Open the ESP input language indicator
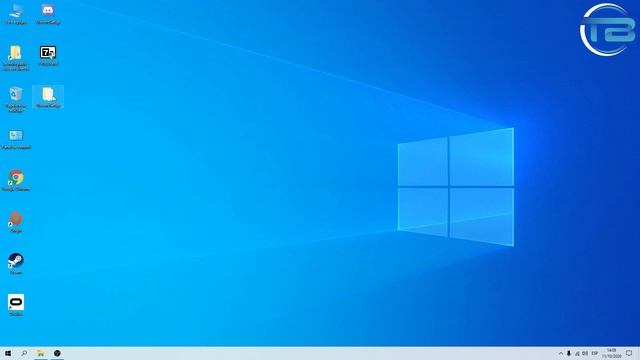Screen dimensions: 640x360 (595, 353)
